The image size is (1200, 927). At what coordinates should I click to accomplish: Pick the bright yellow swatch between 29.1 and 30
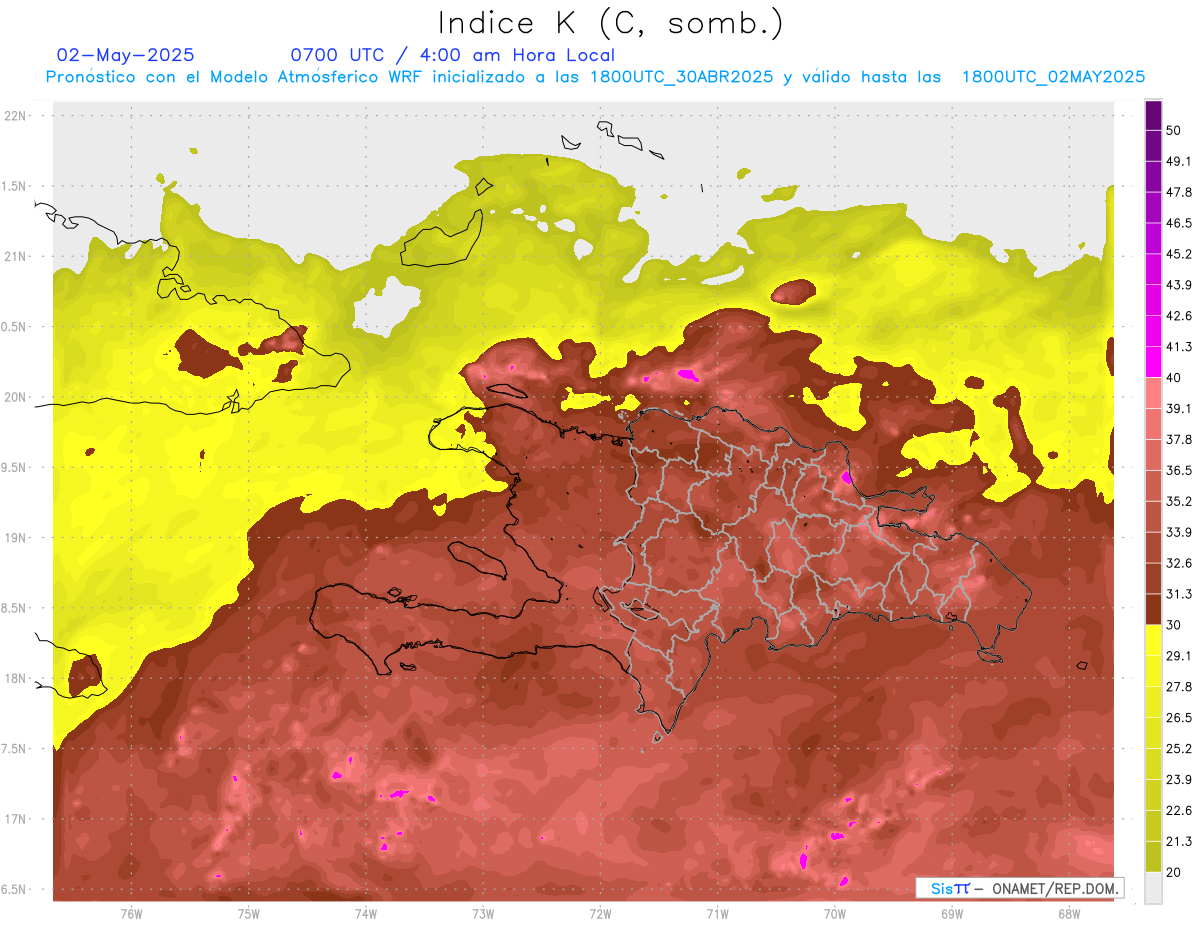tap(1153, 641)
